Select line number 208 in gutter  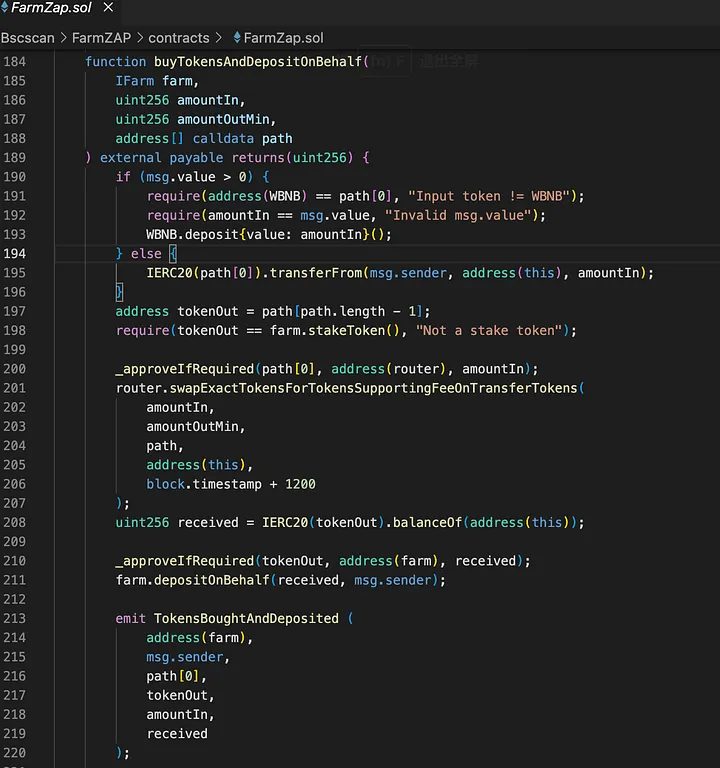14,522
